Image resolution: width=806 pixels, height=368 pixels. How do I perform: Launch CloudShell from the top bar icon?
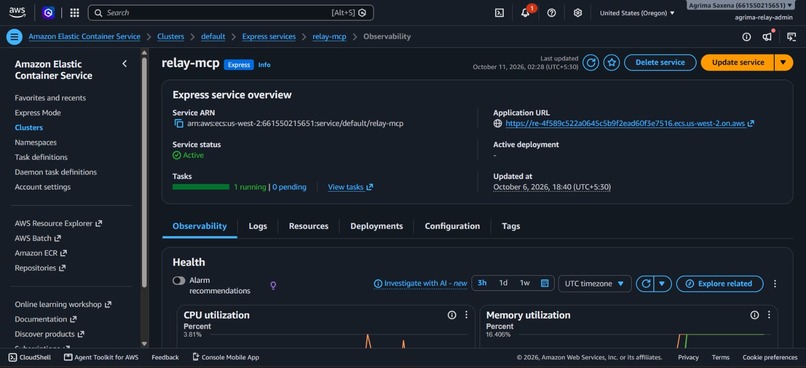499,13
